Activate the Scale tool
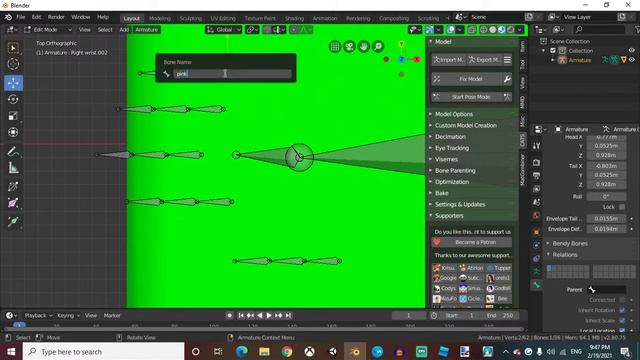640x360 pixels. point(13,116)
